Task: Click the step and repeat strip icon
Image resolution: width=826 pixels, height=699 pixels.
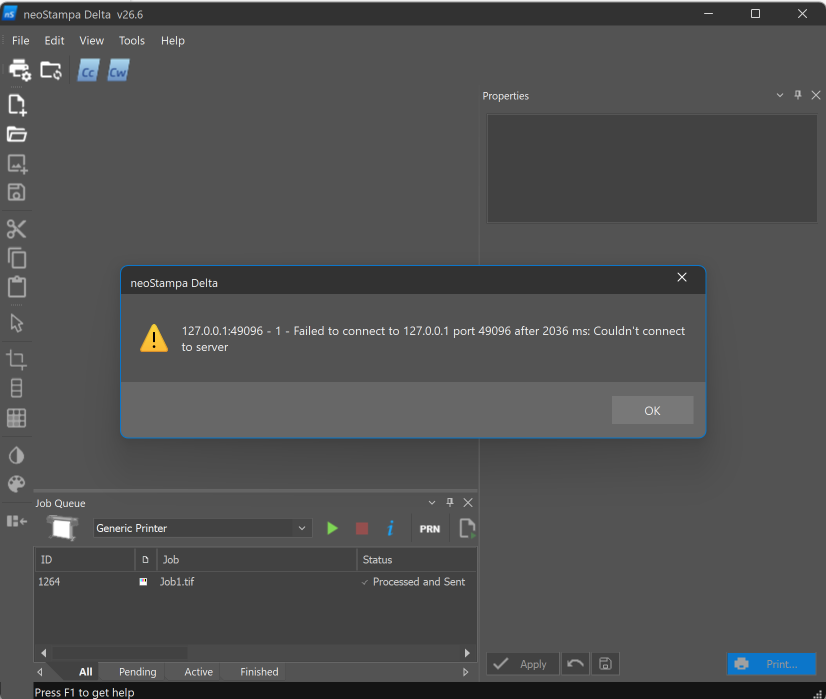Action: pos(16,388)
